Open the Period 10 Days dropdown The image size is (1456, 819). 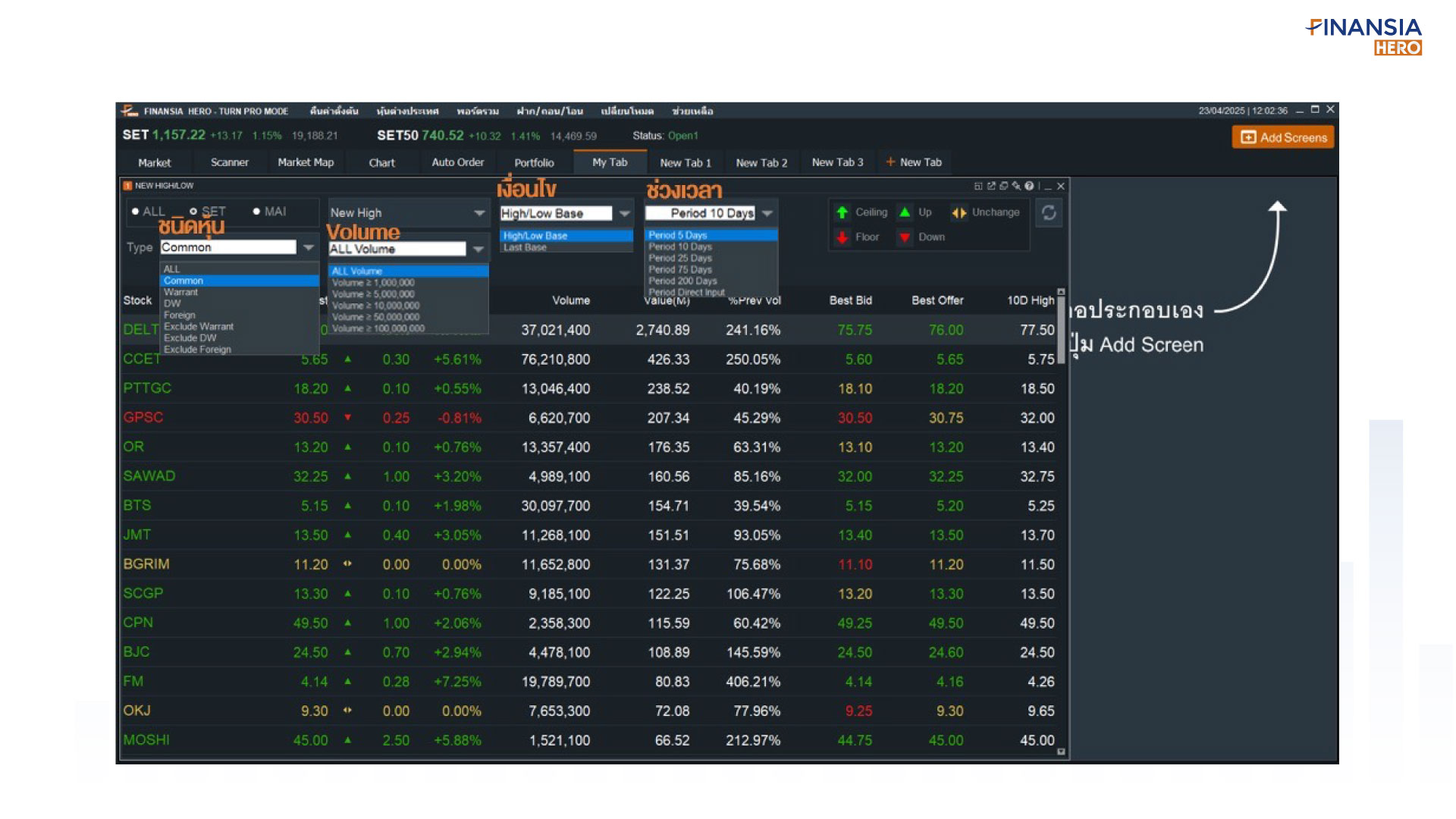point(767,213)
